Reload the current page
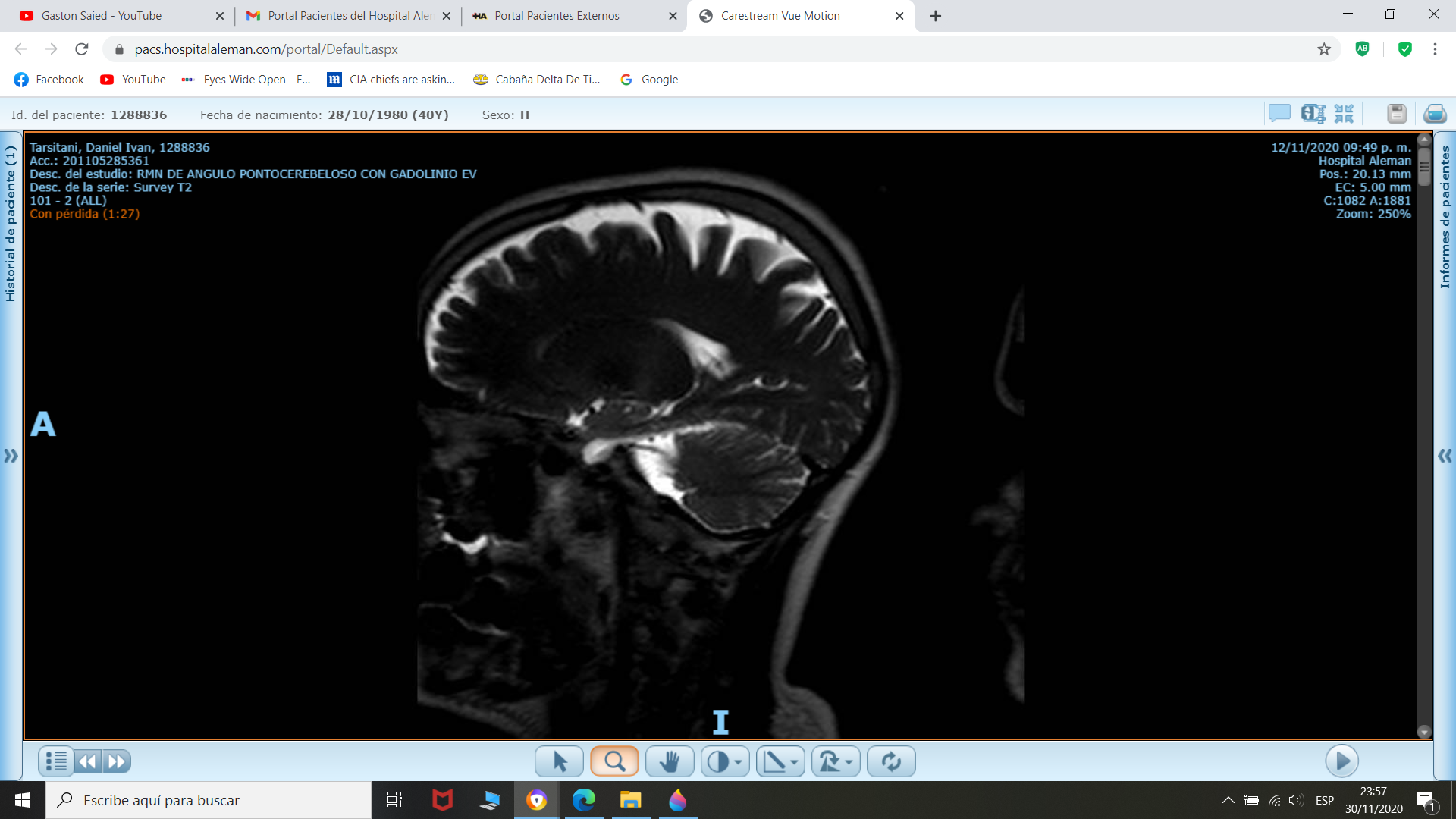The width and height of the screenshot is (1456, 819). tap(82, 49)
